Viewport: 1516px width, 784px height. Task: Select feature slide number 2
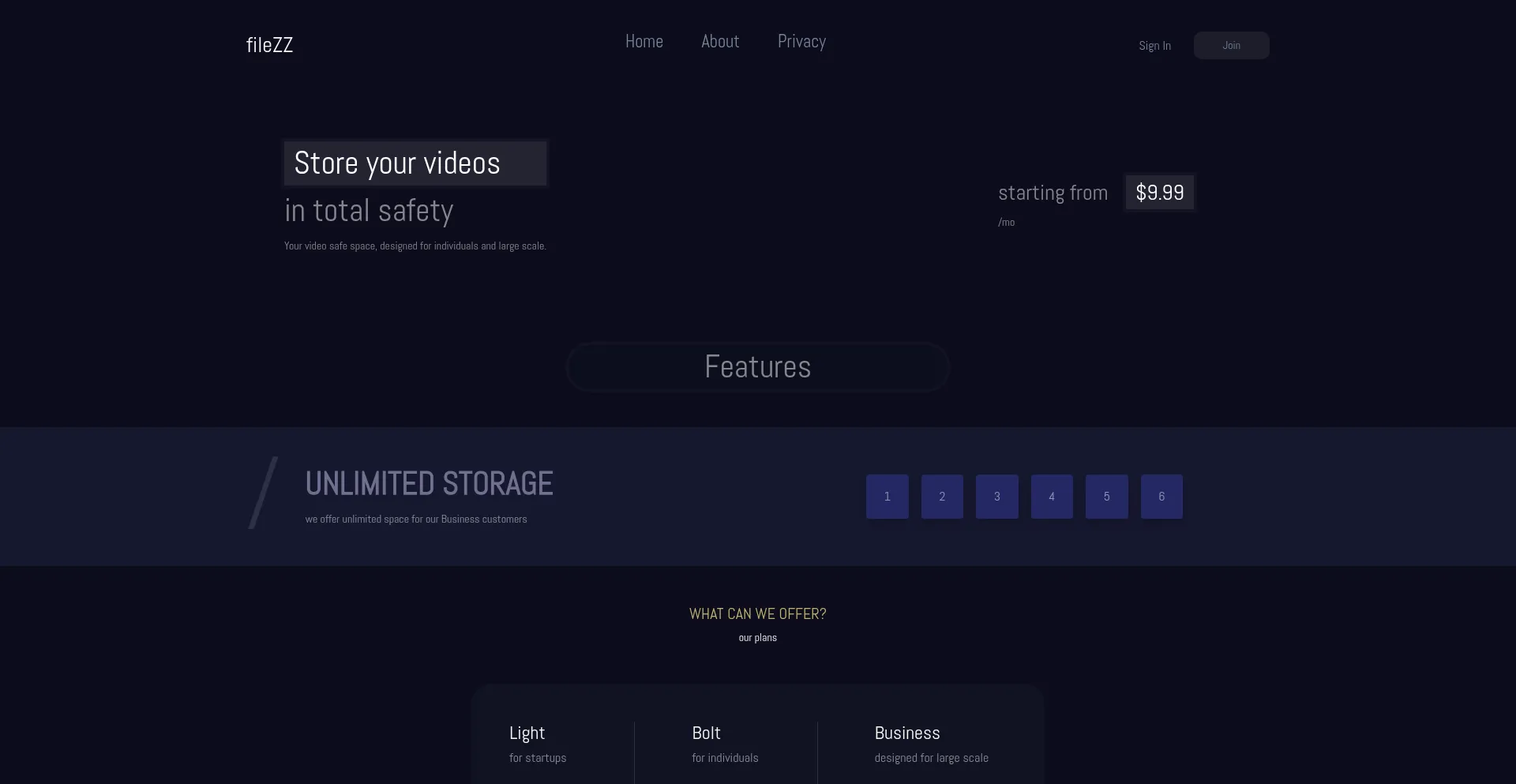[x=942, y=497]
